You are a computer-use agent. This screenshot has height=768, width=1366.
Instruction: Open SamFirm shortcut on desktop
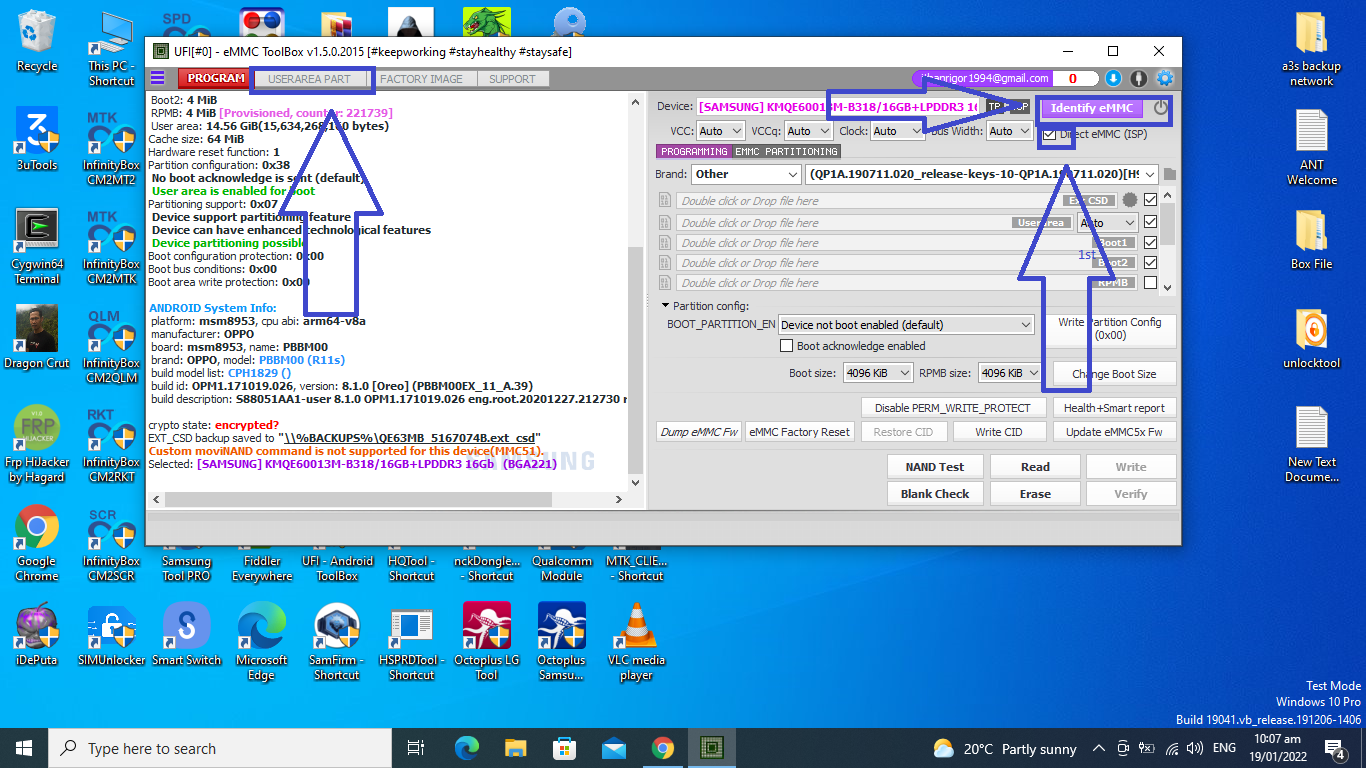pyautogui.click(x=337, y=642)
